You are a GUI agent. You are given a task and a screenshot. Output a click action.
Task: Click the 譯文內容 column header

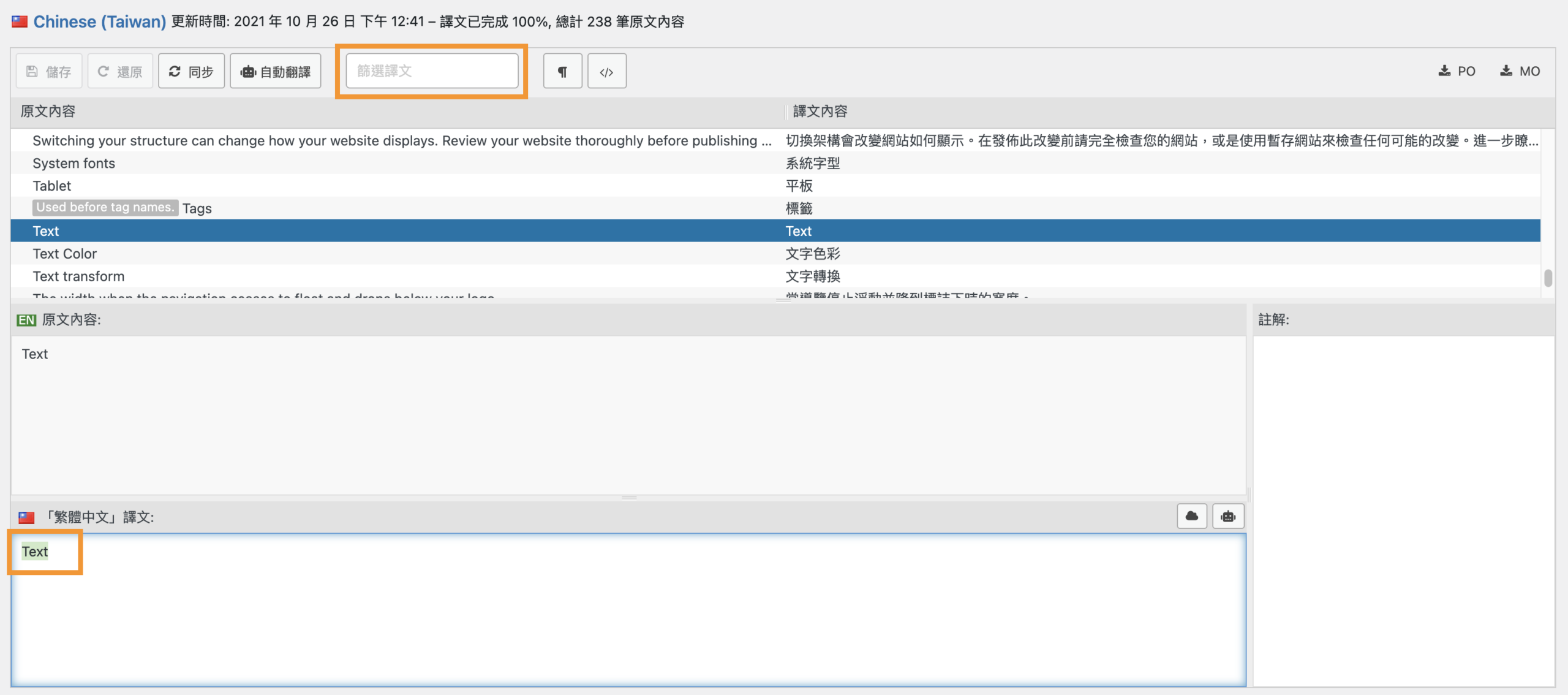820,111
